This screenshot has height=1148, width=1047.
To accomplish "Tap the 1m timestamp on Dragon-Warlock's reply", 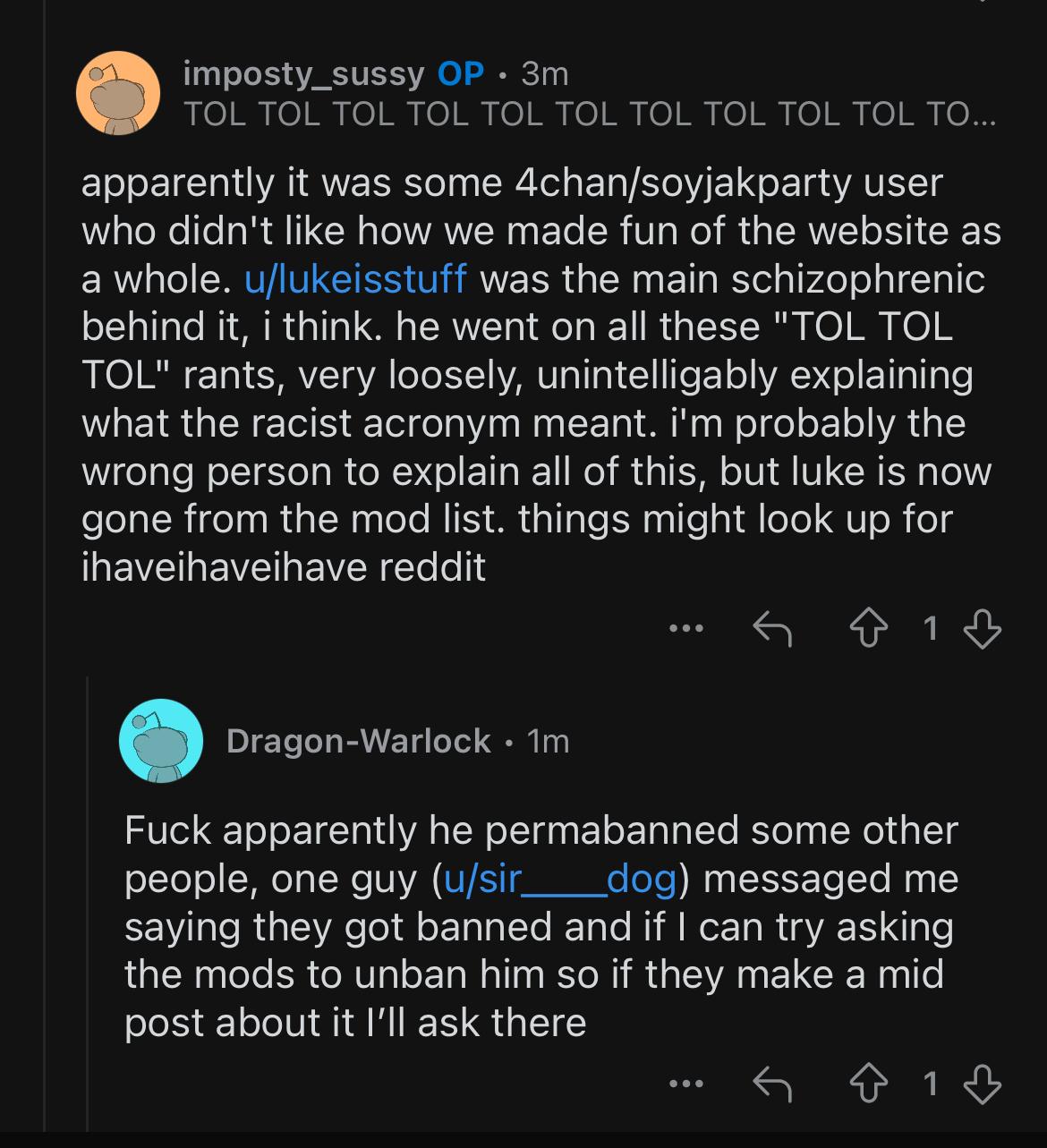I will coord(548,741).
